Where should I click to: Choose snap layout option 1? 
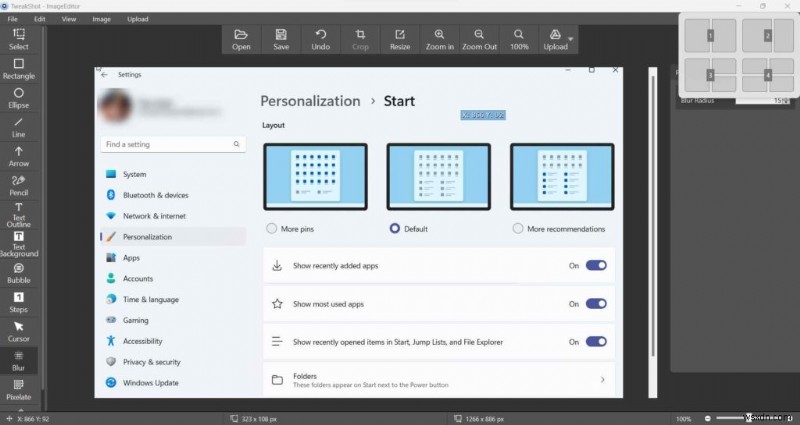coord(710,36)
